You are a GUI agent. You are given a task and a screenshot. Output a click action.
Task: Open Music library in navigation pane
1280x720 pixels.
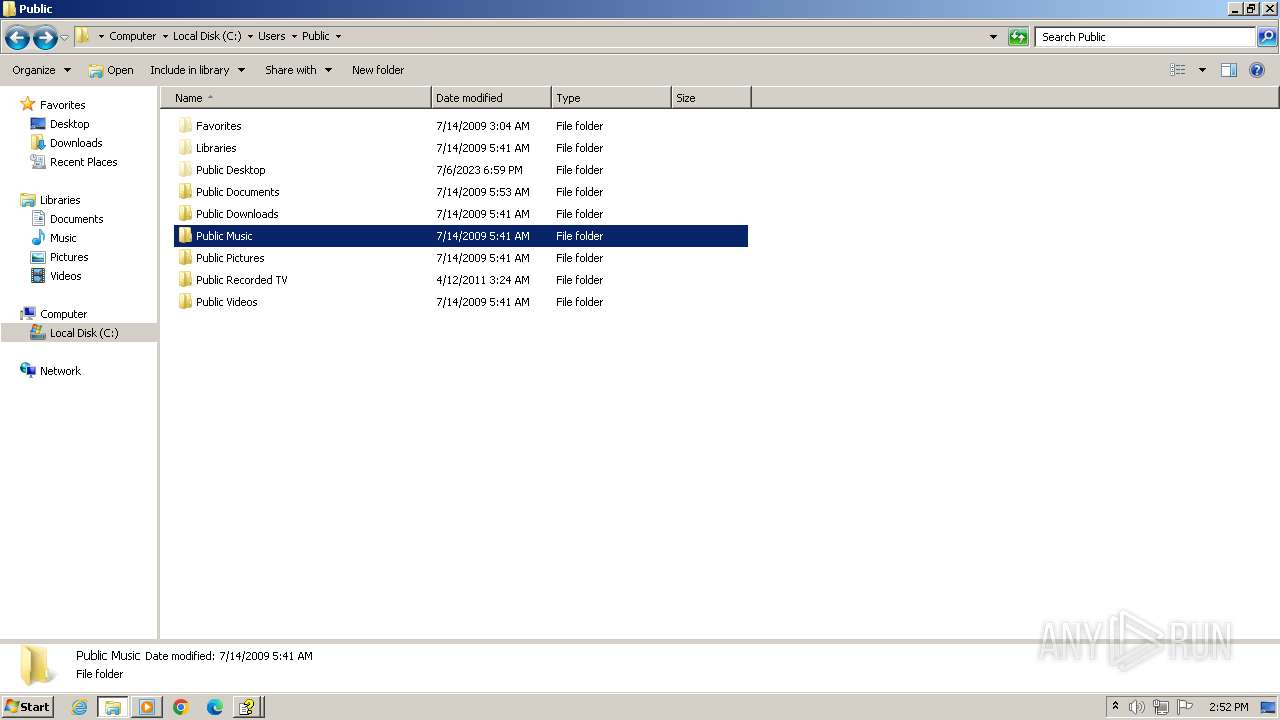pyautogui.click(x=53, y=238)
